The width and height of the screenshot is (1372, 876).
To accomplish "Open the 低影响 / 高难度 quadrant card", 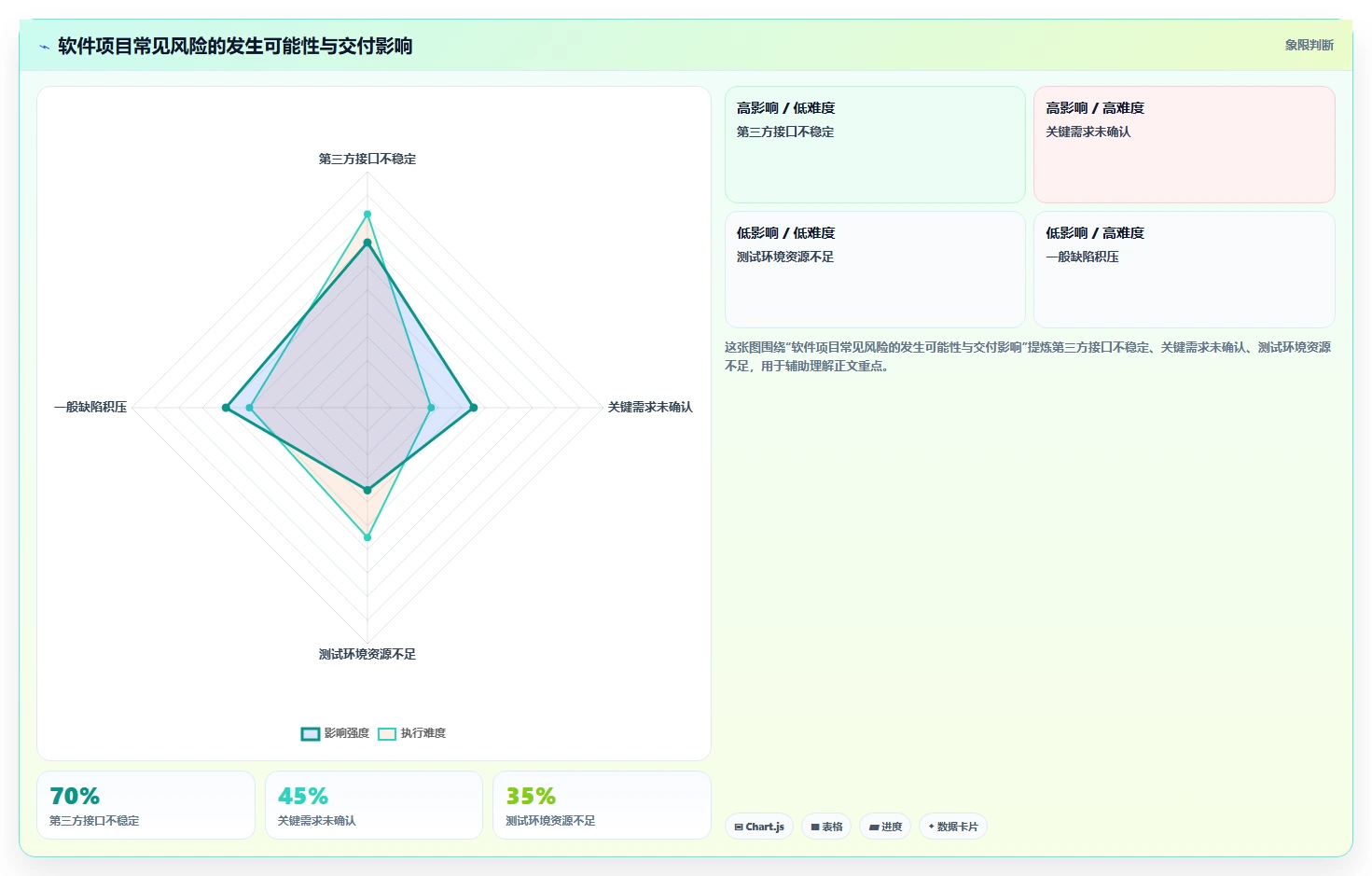I will [x=1185, y=270].
